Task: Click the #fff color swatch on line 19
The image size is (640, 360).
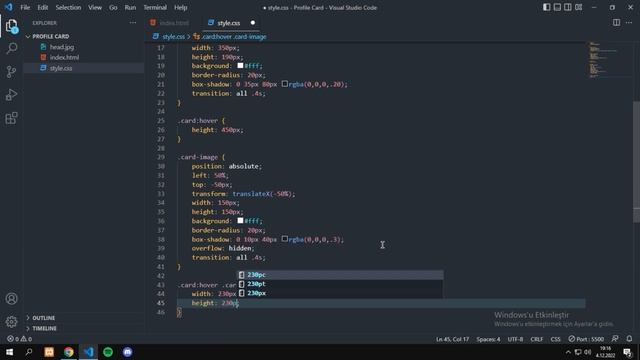Action: pyautogui.click(x=240, y=66)
